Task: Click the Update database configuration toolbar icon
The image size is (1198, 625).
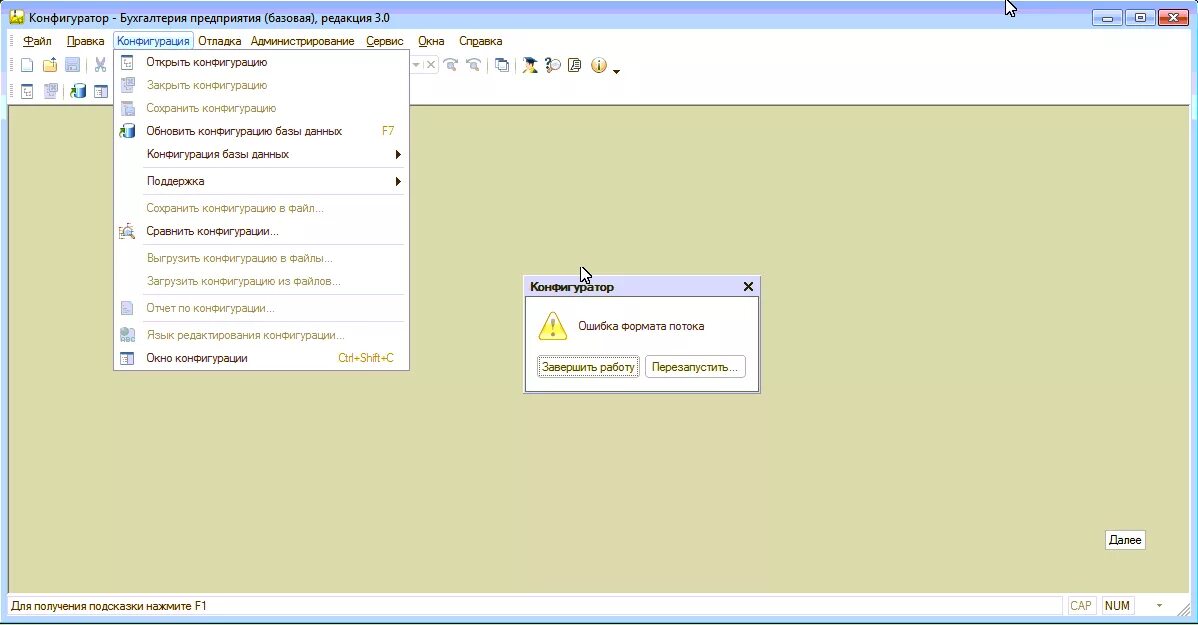Action: [78, 92]
